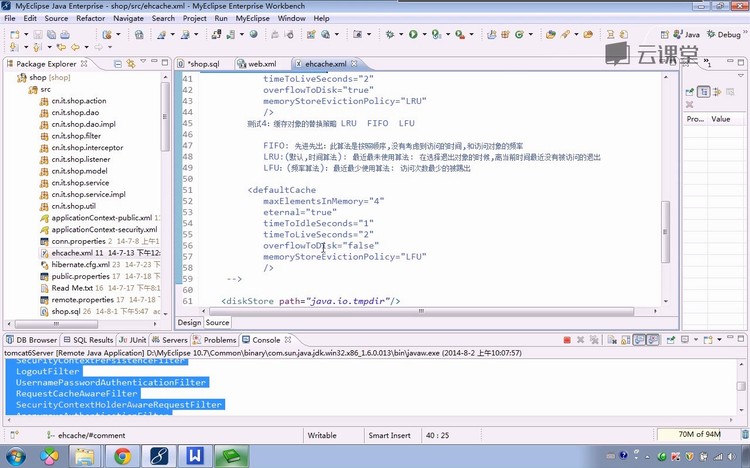Click Link with Editor in Package Explorer
750x468 pixels.
131,64
